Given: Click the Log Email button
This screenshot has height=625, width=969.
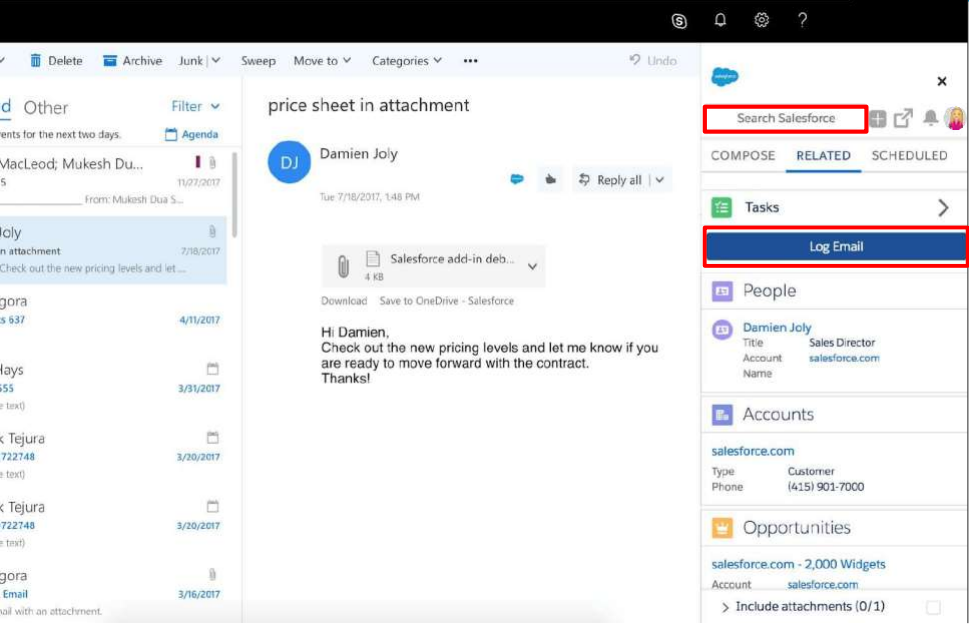Looking at the screenshot, I should point(835,247).
